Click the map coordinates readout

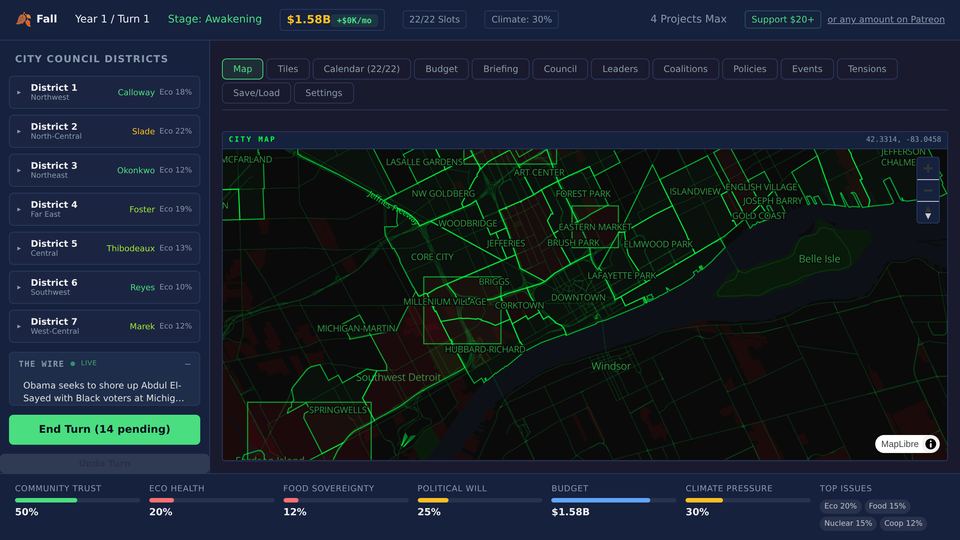[x=903, y=140]
